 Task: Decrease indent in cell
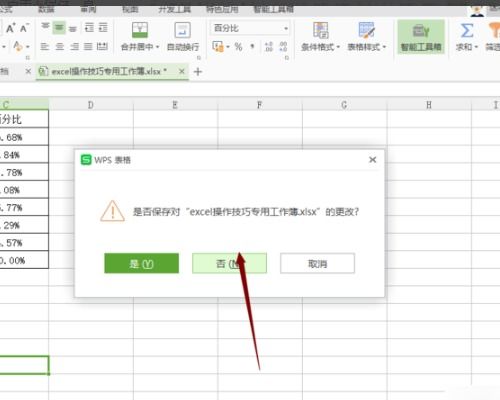89,27
